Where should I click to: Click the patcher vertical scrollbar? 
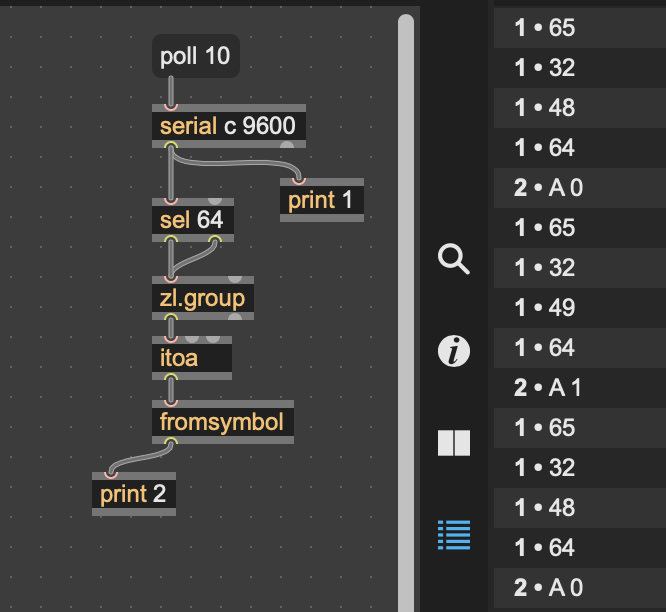406,300
